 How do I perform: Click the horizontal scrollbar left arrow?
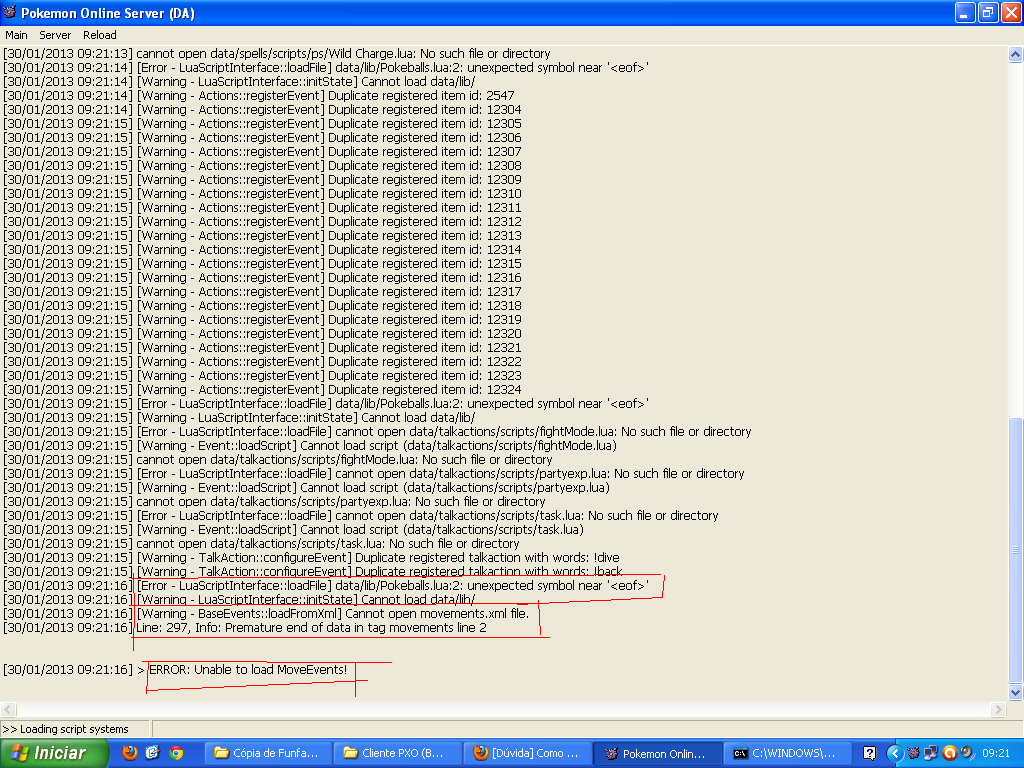pyautogui.click(x=8, y=709)
